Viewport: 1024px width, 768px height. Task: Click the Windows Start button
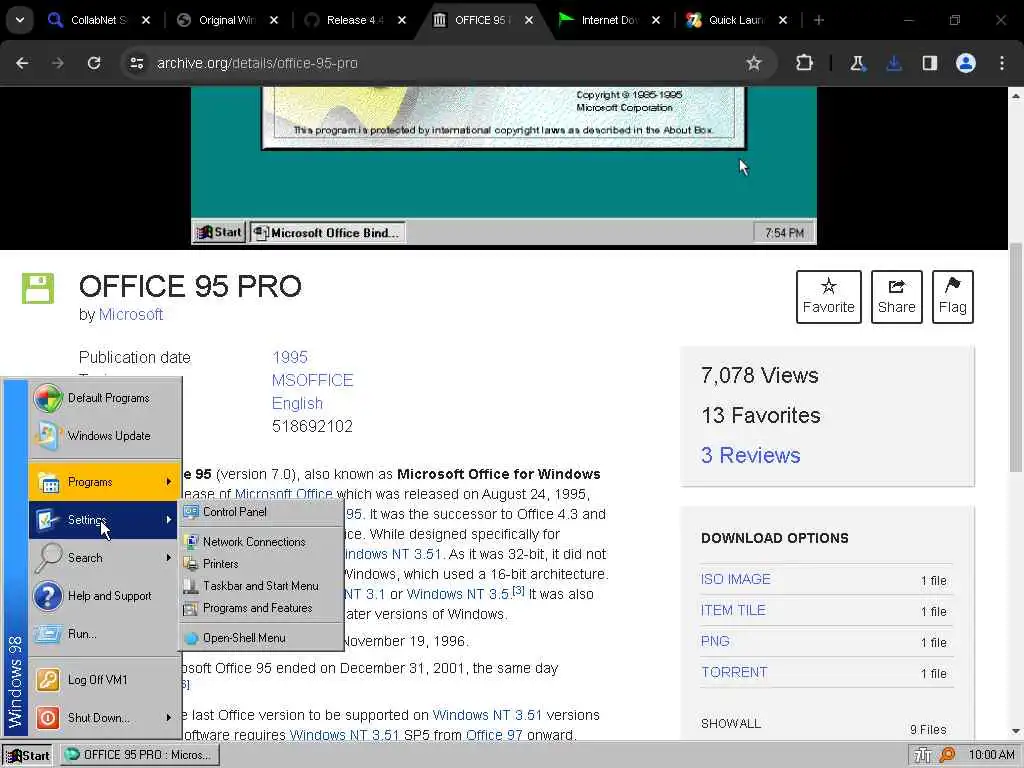[27, 755]
